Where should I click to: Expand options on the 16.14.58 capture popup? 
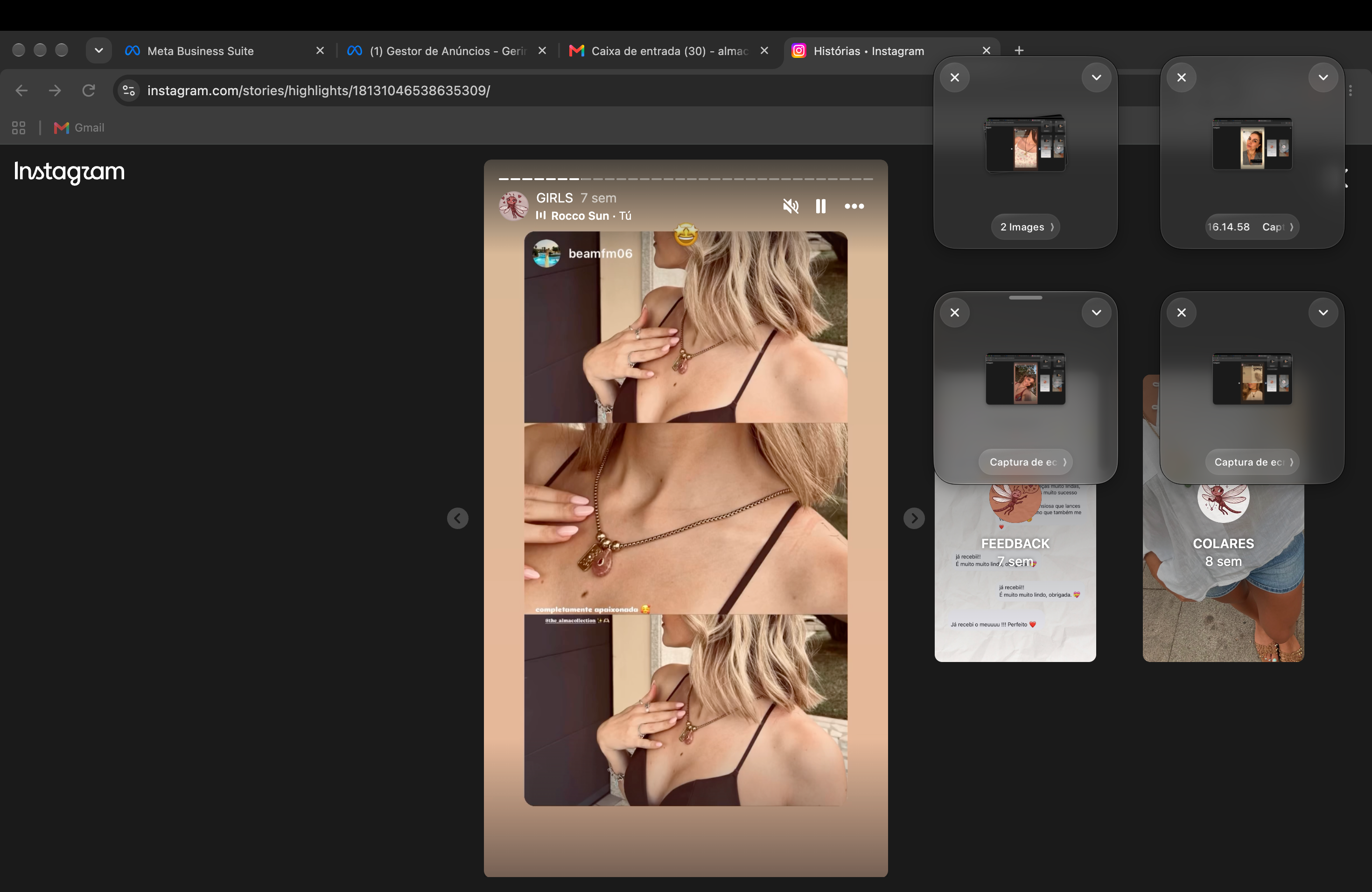[x=1323, y=77]
